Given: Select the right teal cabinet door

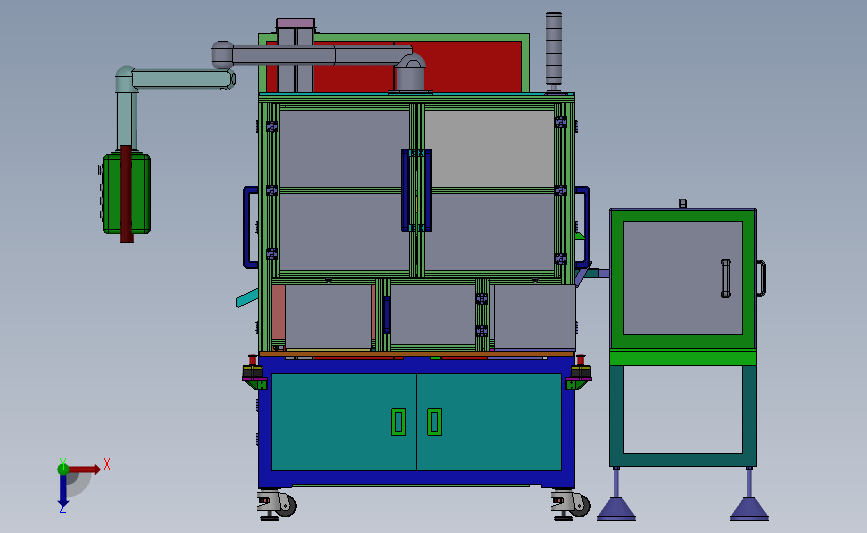Looking at the screenshot, I should pyautogui.click(x=489, y=422).
